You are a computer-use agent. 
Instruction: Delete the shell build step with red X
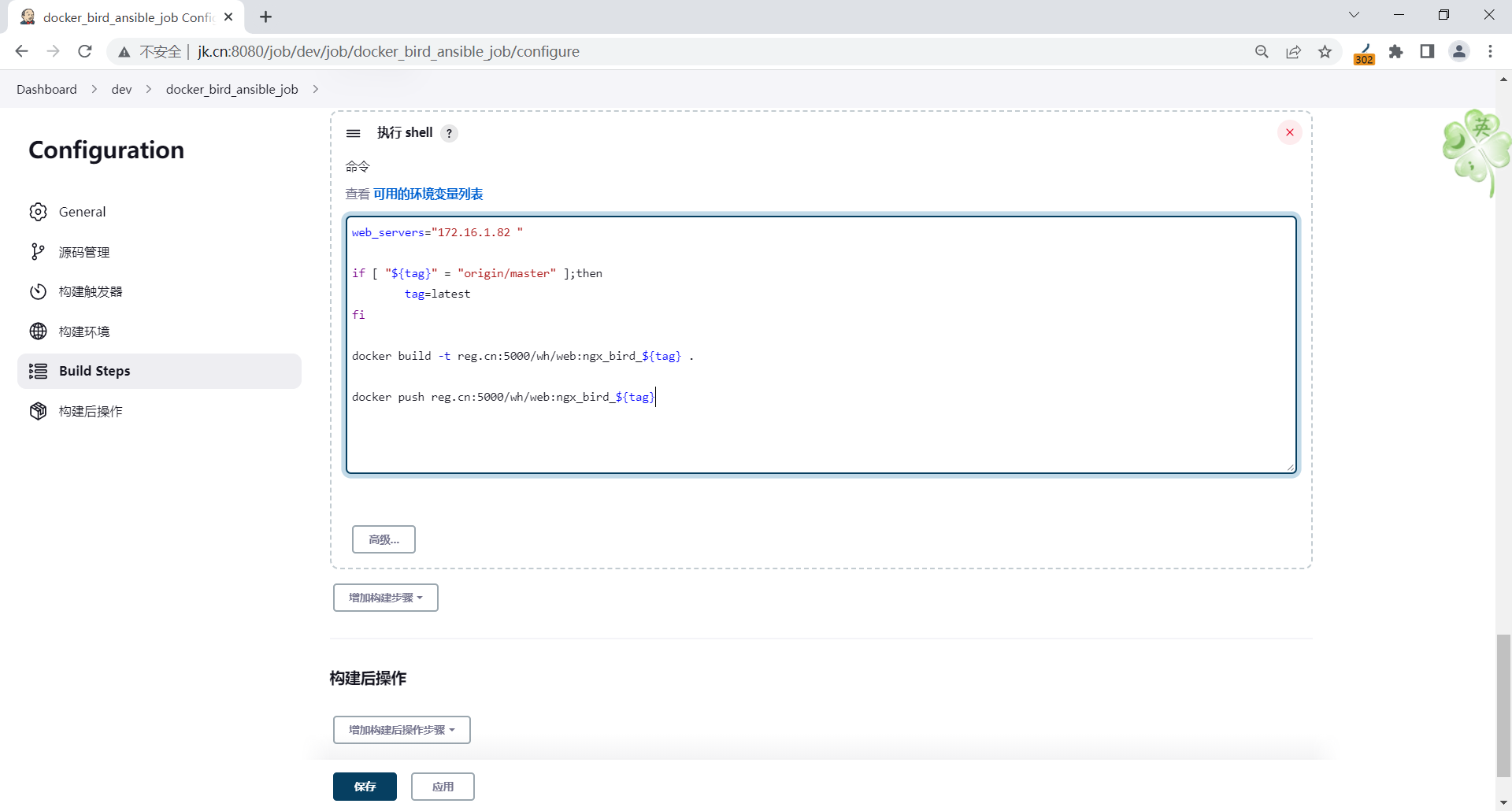(1289, 132)
